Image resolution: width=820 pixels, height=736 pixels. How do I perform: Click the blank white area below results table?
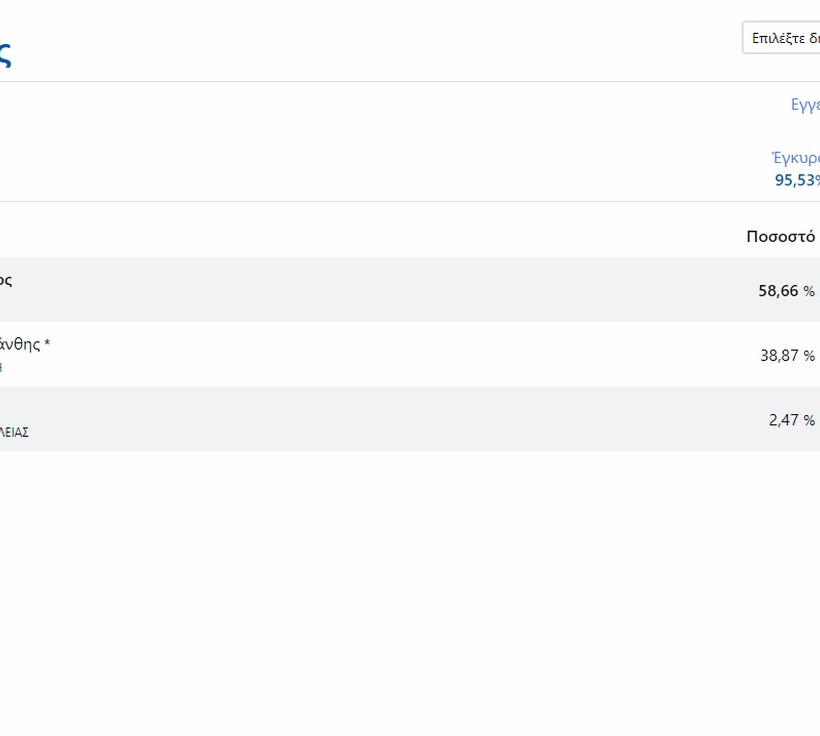tap(400, 590)
